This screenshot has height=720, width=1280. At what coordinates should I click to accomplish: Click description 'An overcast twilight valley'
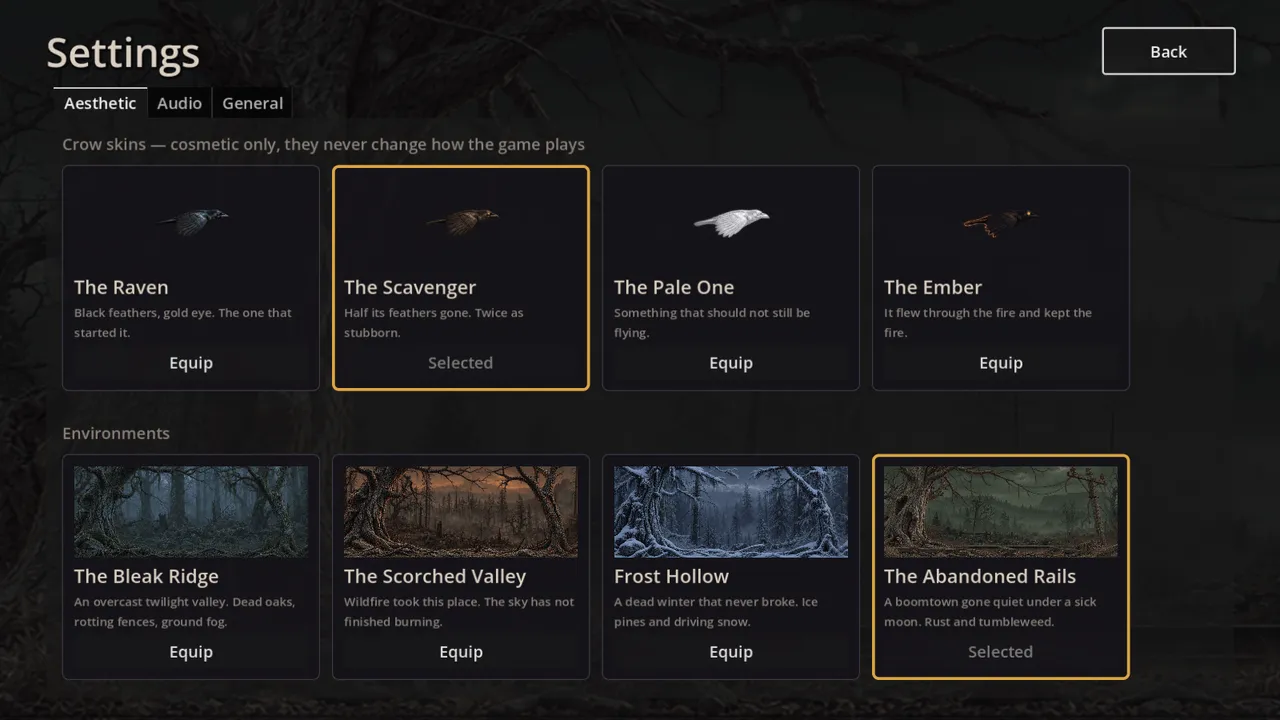184,611
